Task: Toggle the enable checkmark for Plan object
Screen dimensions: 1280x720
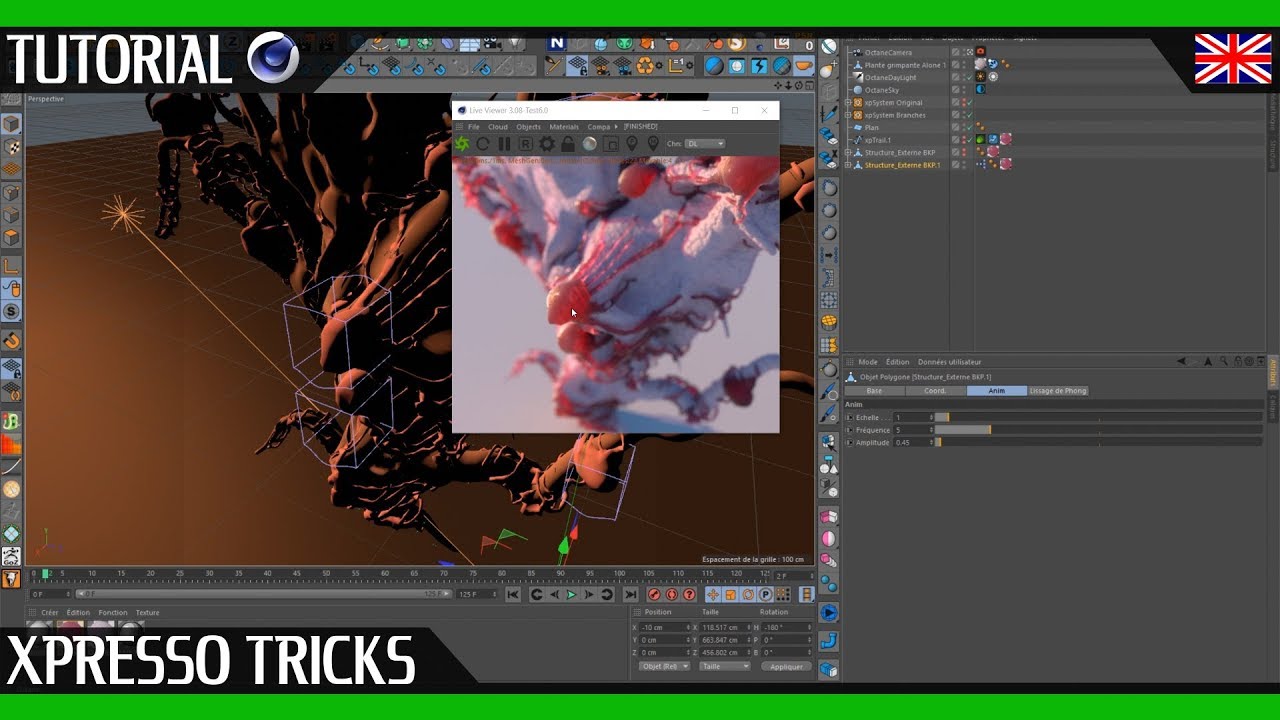Action: [x=968, y=128]
